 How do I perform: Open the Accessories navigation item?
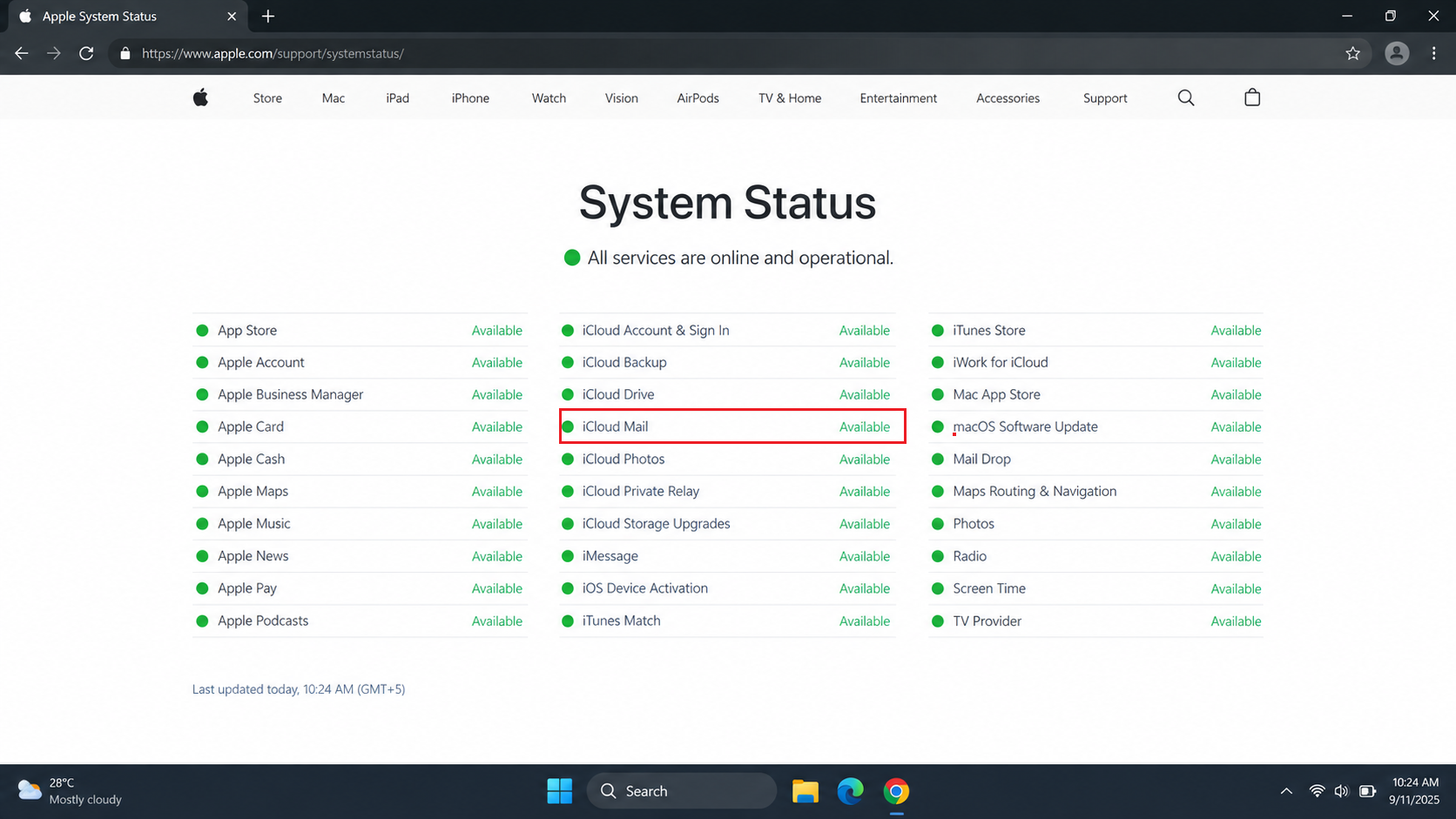[1008, 98]
